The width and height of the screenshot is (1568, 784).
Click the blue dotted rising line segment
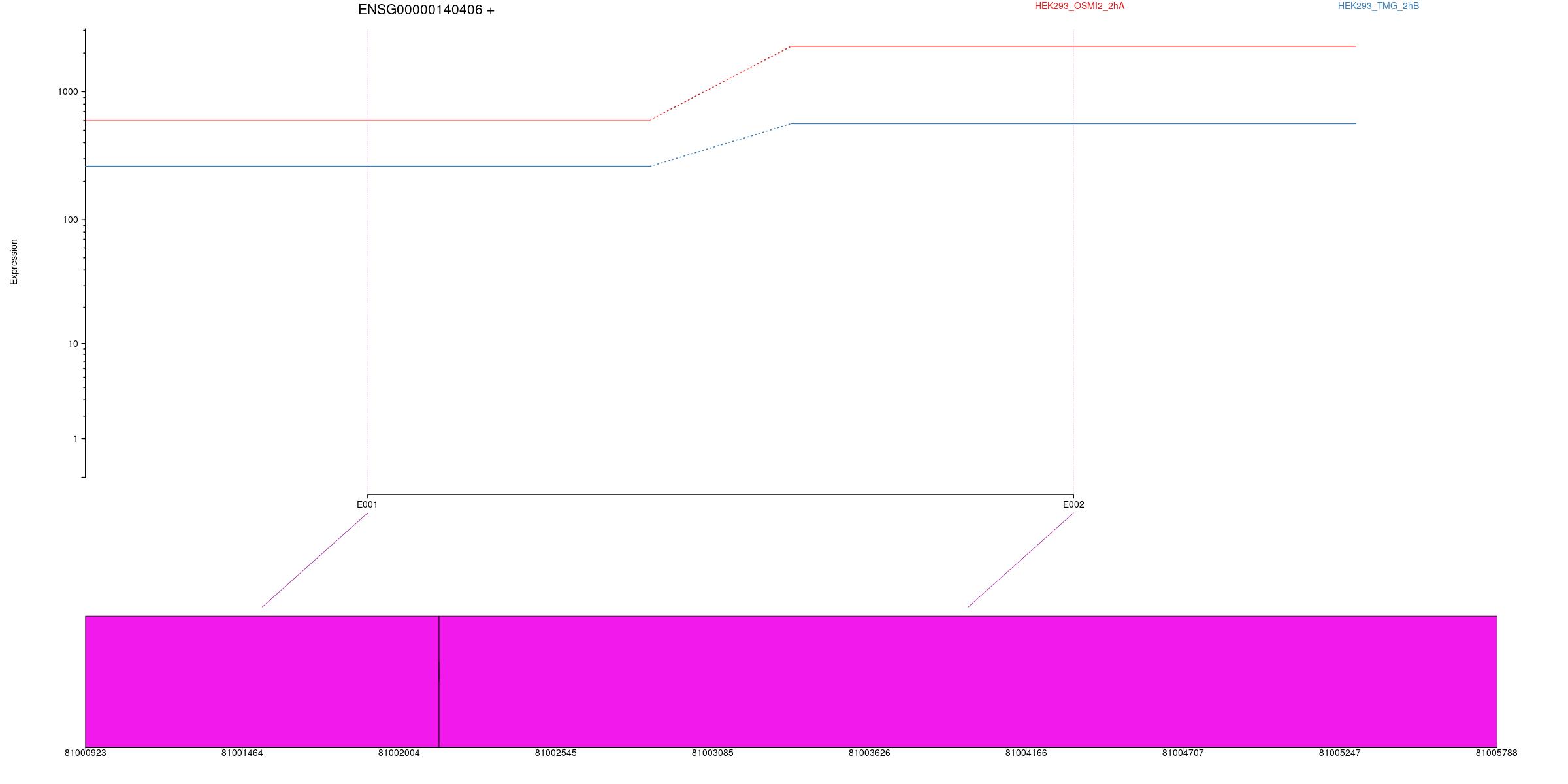(x=721, y=145)
